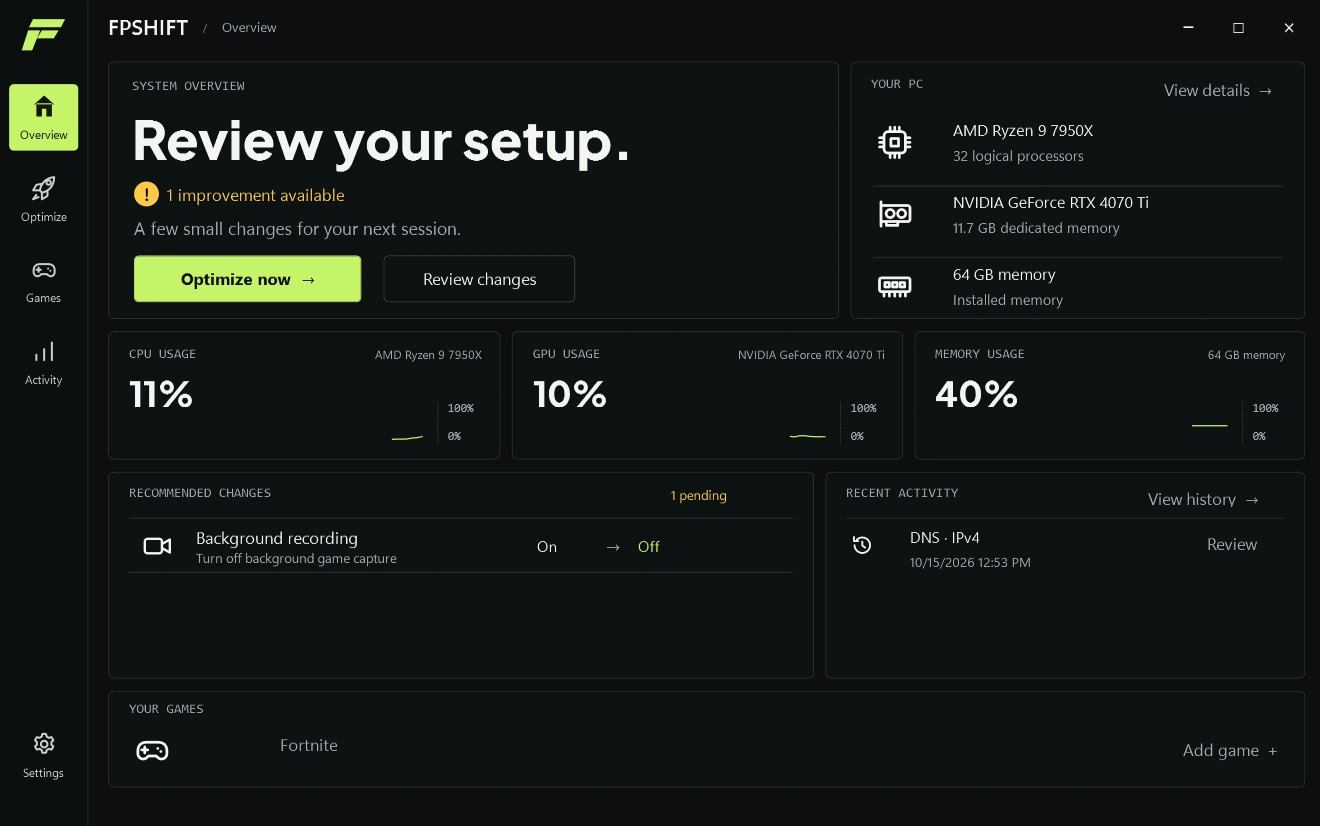
Task: Open View history for recent activity
Action: [x=1204, y=499]
